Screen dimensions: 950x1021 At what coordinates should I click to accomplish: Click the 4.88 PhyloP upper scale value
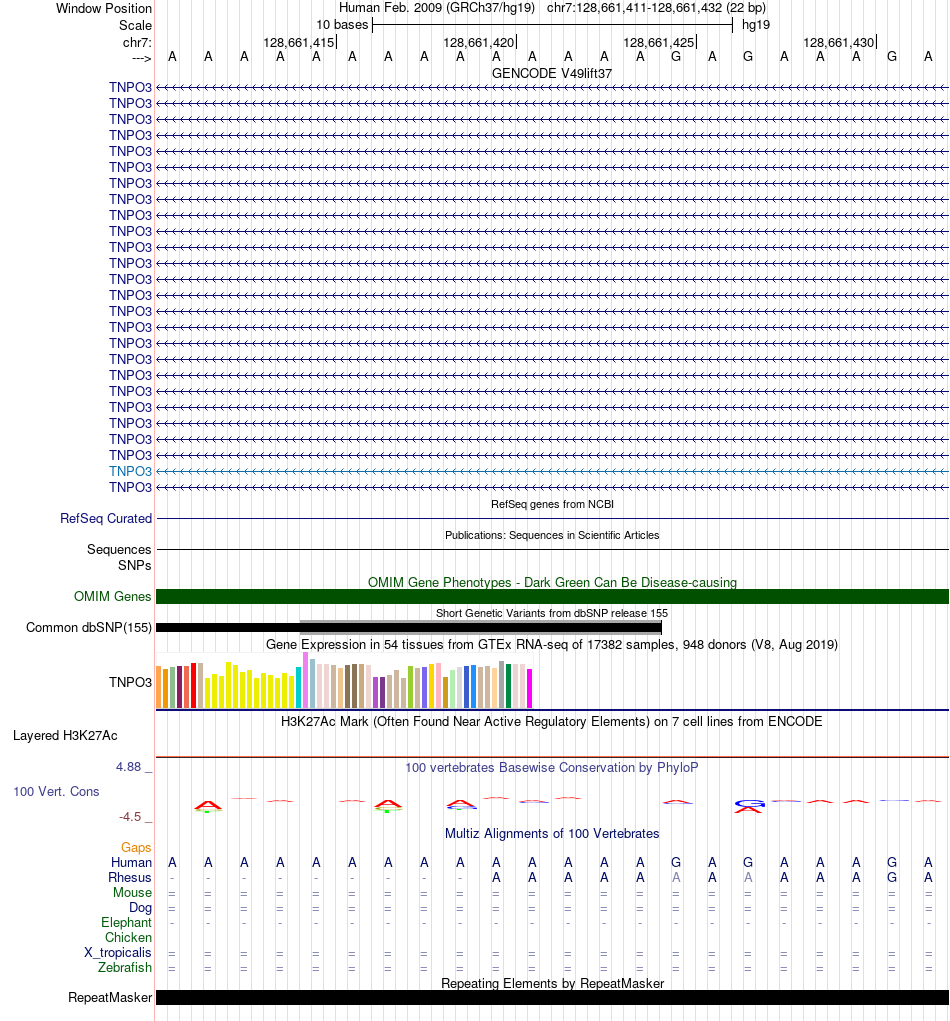click(128, 767)
